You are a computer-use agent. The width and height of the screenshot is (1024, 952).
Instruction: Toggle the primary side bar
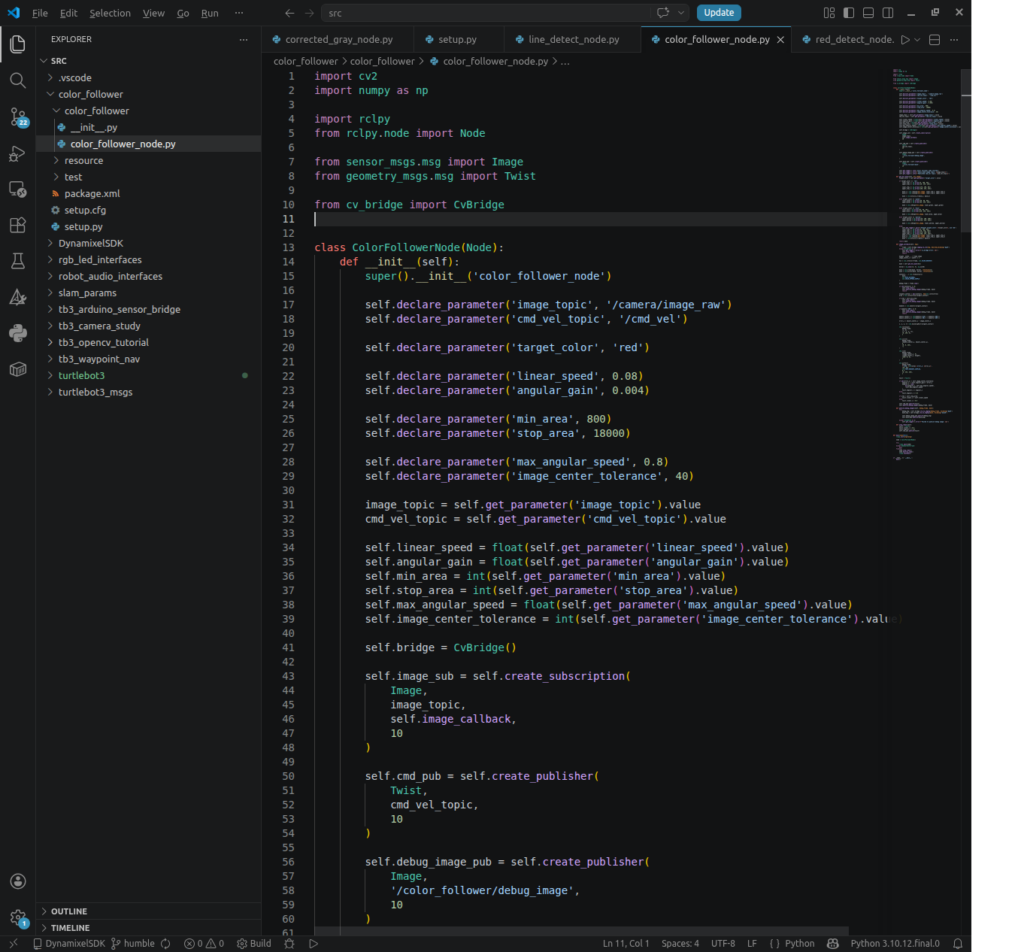pyautogui.click(x=848, y=12)
